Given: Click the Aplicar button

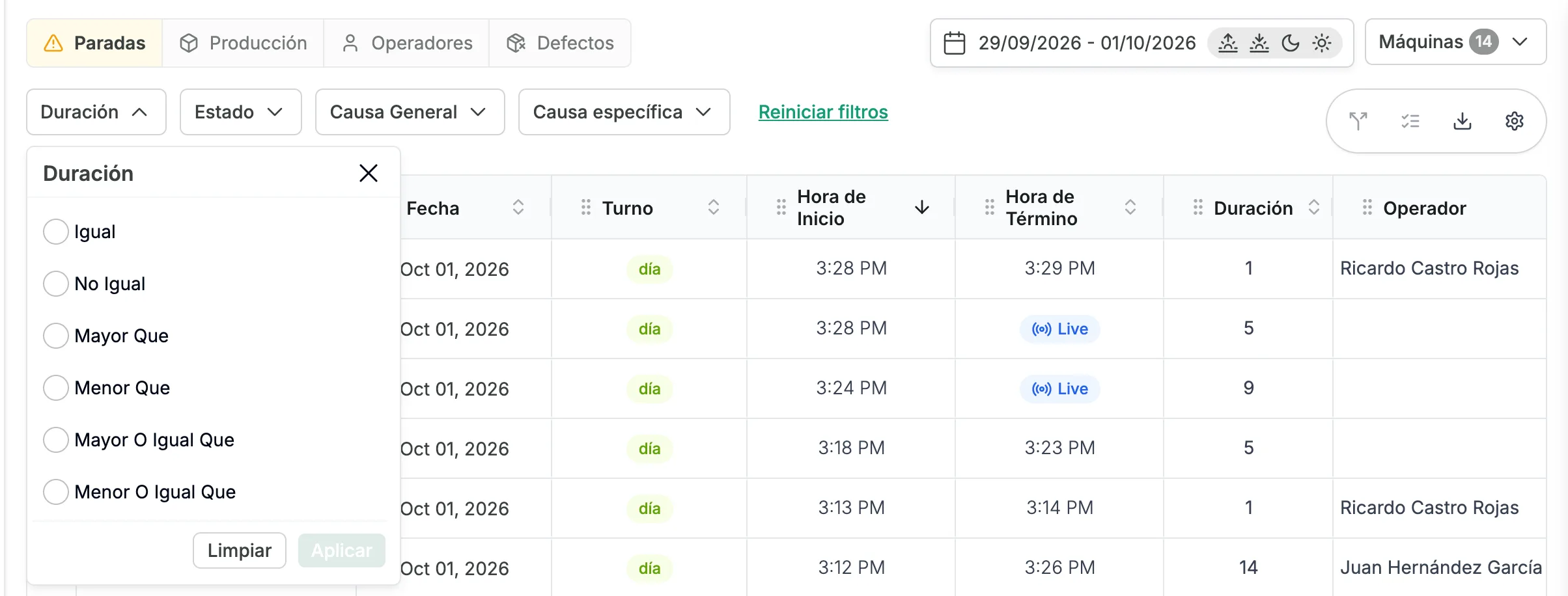Looking at the screenshot, I should (342, 550).
